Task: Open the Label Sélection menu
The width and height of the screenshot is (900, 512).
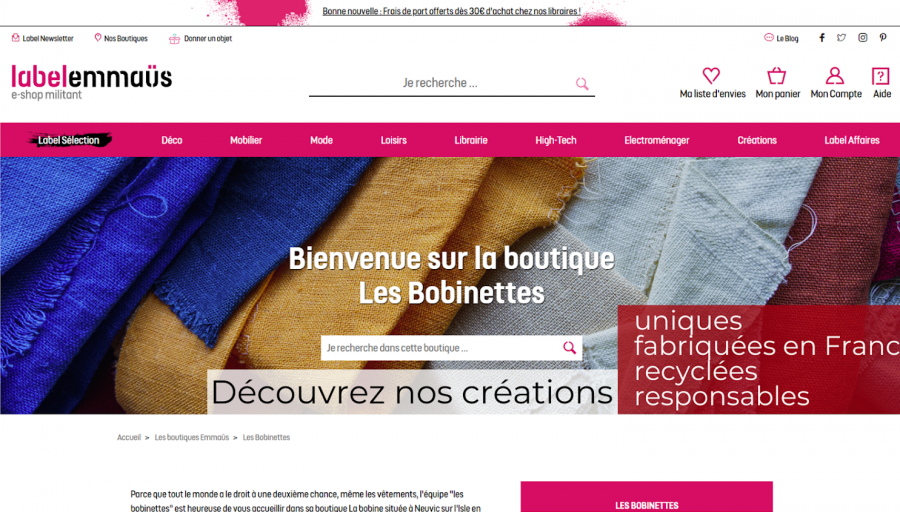Action: click(69, 140)
